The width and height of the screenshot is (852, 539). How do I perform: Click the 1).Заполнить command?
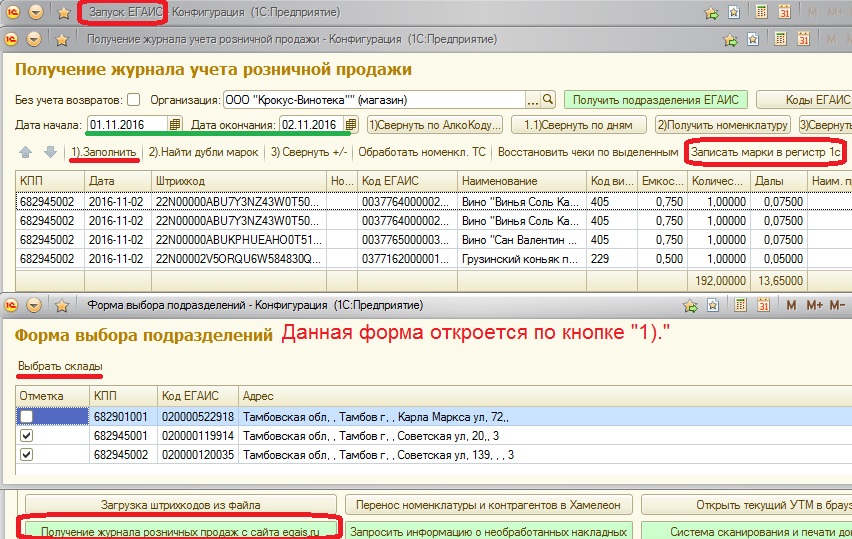coord(104,152)
